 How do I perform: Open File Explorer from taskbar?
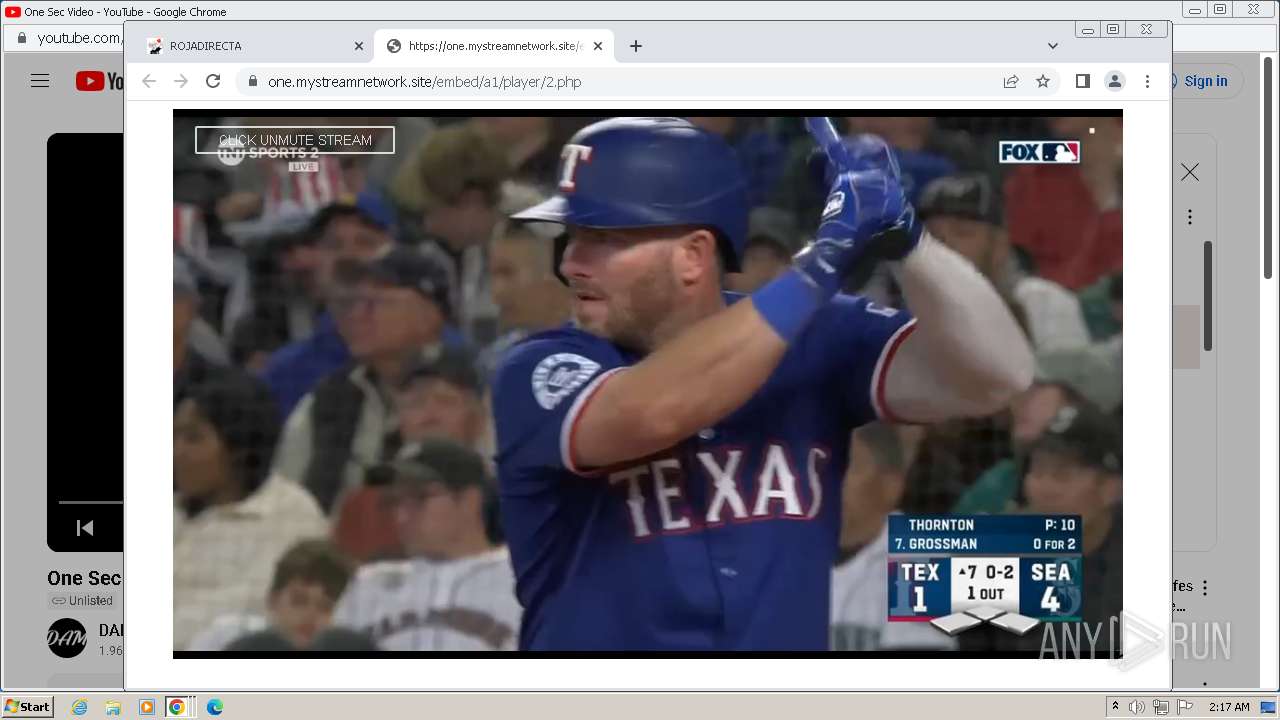[x=113, y=707]
